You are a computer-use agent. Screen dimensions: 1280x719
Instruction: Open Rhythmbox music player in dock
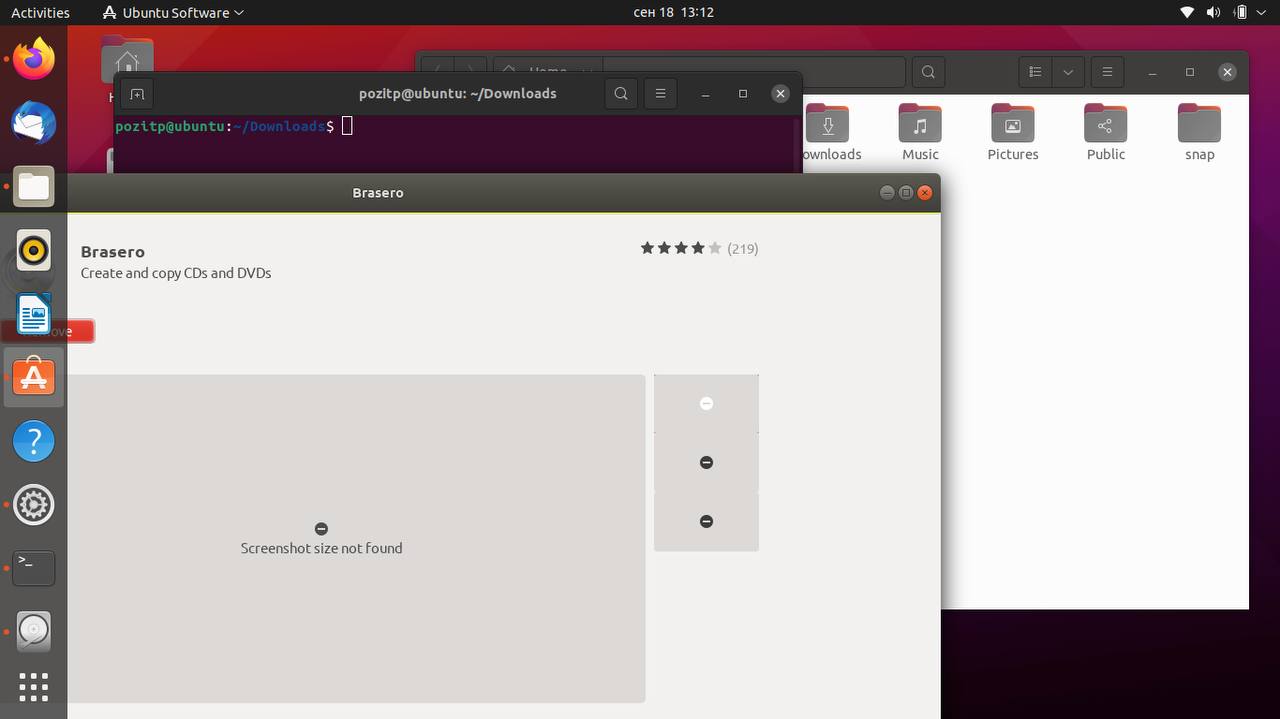point(34,251)
